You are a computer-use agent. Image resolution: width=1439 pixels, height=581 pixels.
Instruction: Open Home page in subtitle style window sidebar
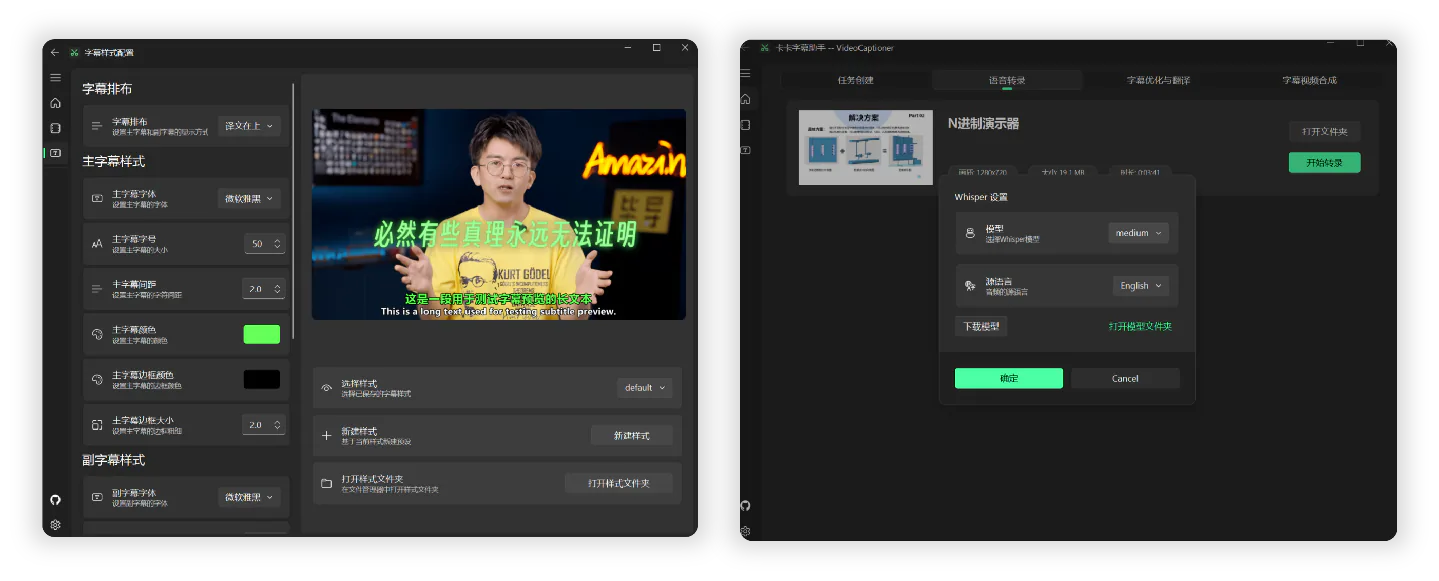tap(56, 103)
